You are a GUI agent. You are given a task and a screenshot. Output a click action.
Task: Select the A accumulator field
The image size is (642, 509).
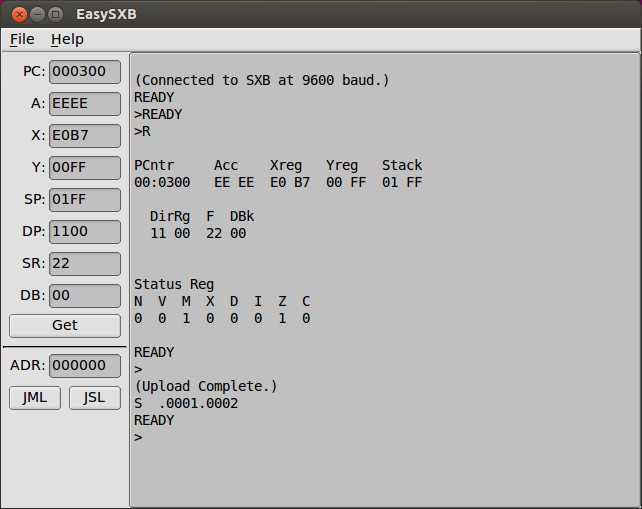pyautogui.click(x=84, y=103)
